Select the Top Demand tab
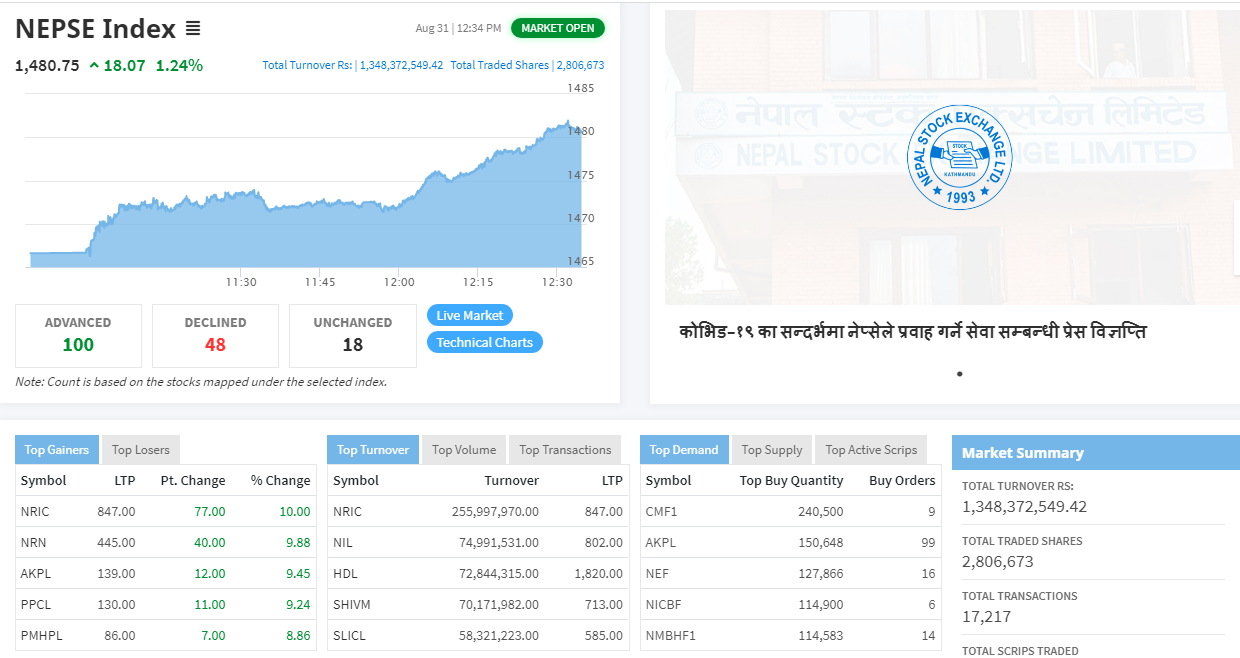 tap(684, 450)
